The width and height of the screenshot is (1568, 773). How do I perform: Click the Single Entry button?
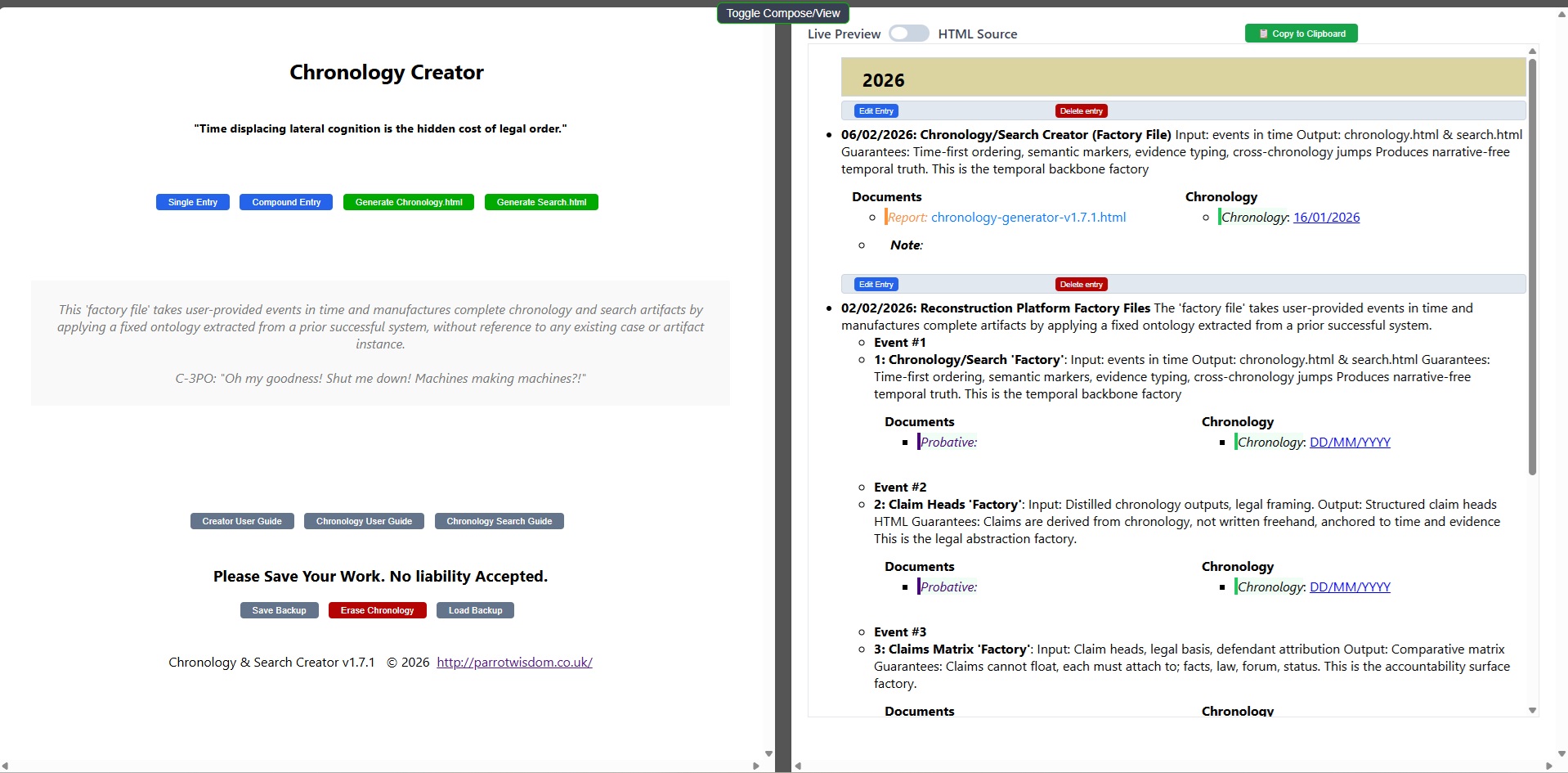192,202
